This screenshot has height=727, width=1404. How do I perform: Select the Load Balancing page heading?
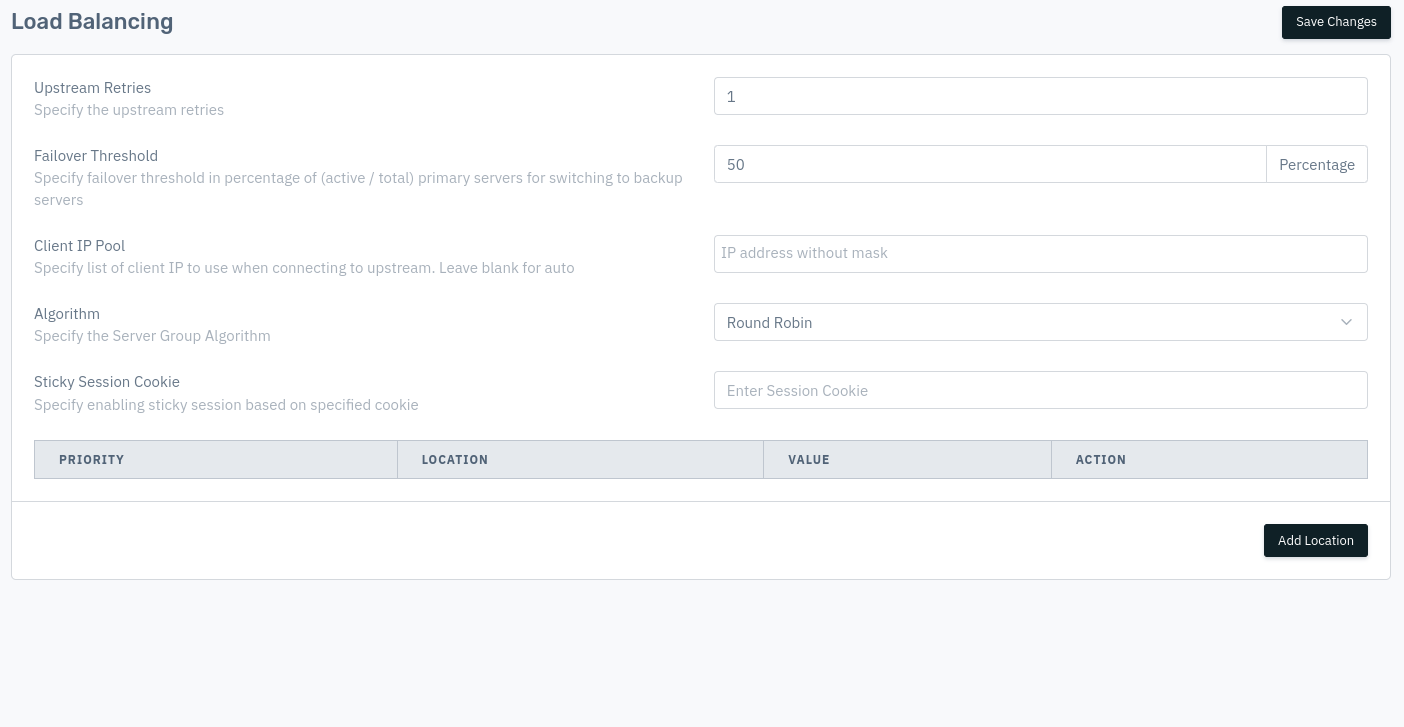click(92, 21)
